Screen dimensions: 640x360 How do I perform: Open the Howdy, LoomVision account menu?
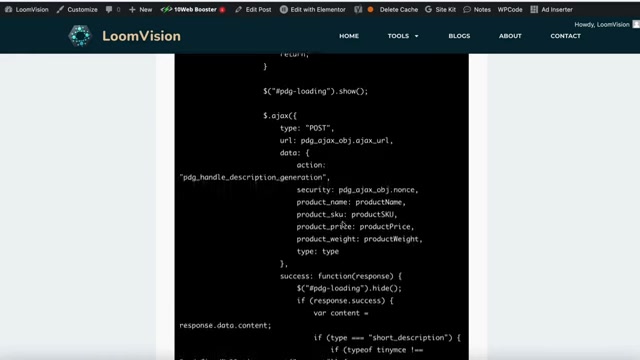click(606, 24)
